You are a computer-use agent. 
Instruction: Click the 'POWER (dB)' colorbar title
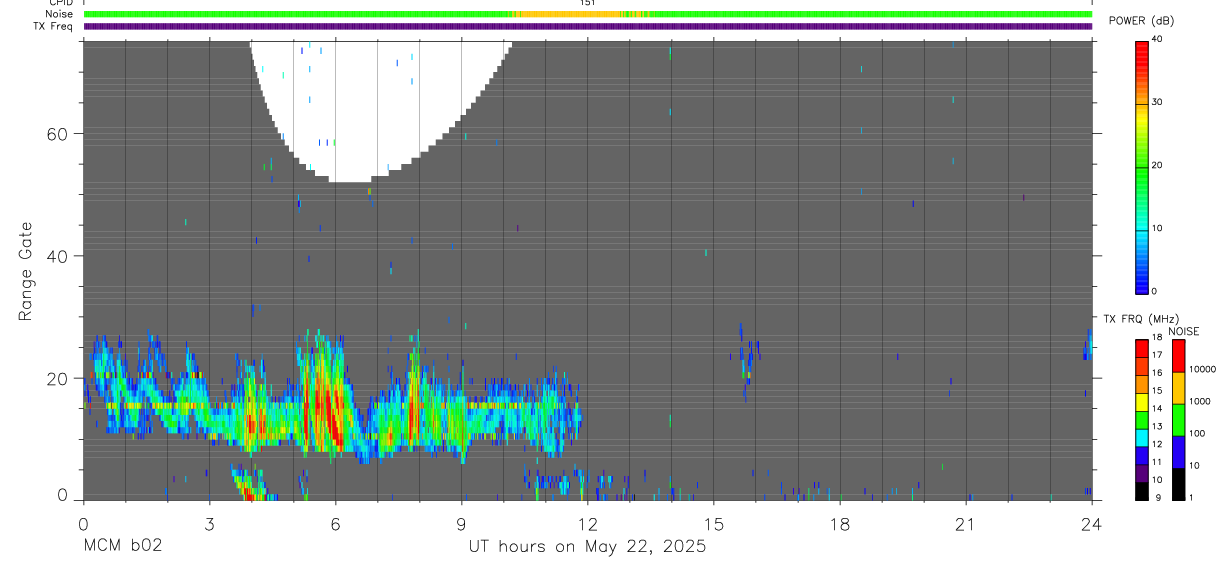coord(1141,21)
